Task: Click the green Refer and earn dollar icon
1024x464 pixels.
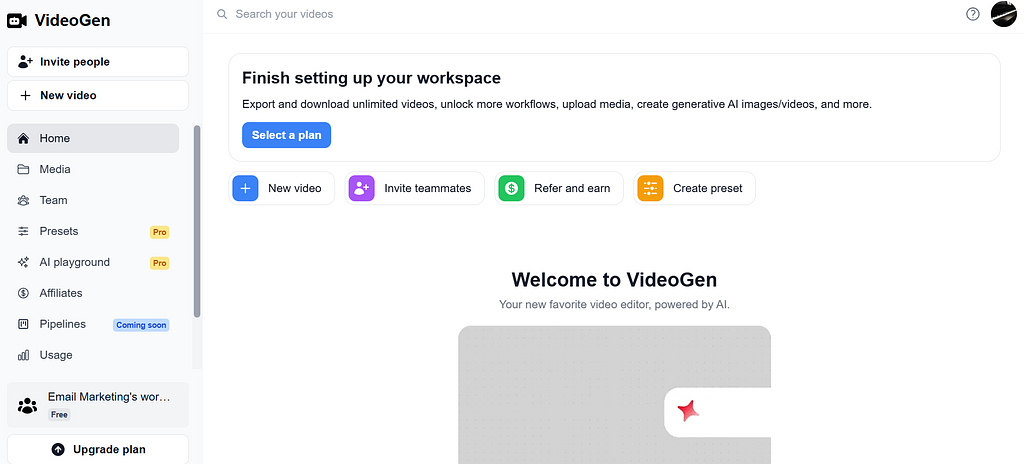Action: (511, 188)
